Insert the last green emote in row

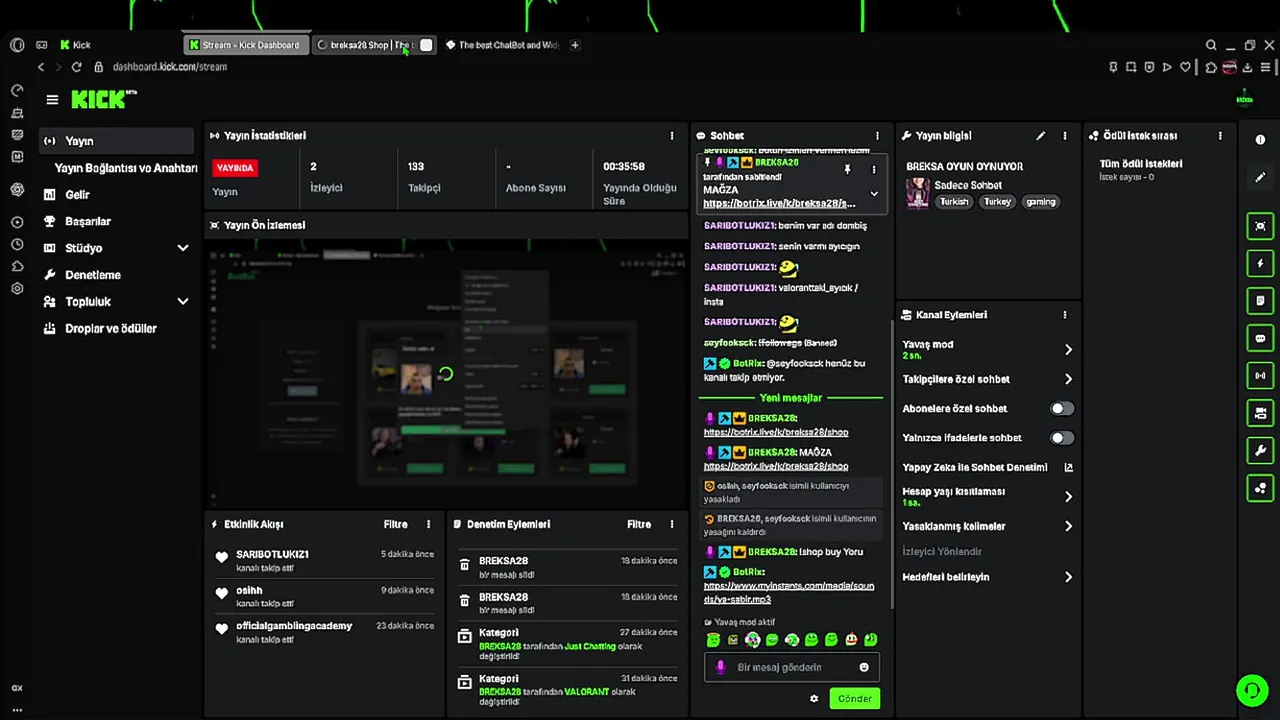[x=871, y=640]
